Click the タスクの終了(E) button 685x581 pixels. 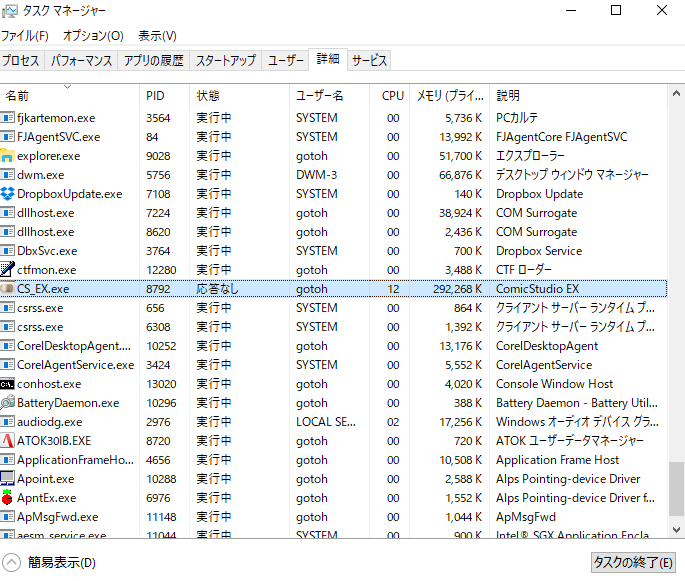633,563
